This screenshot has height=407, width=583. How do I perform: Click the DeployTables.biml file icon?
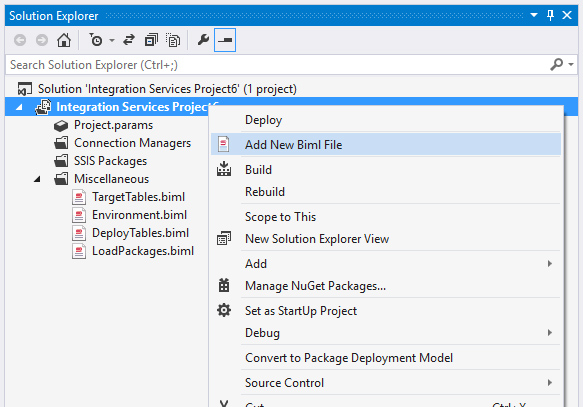[x=79, y=233]
